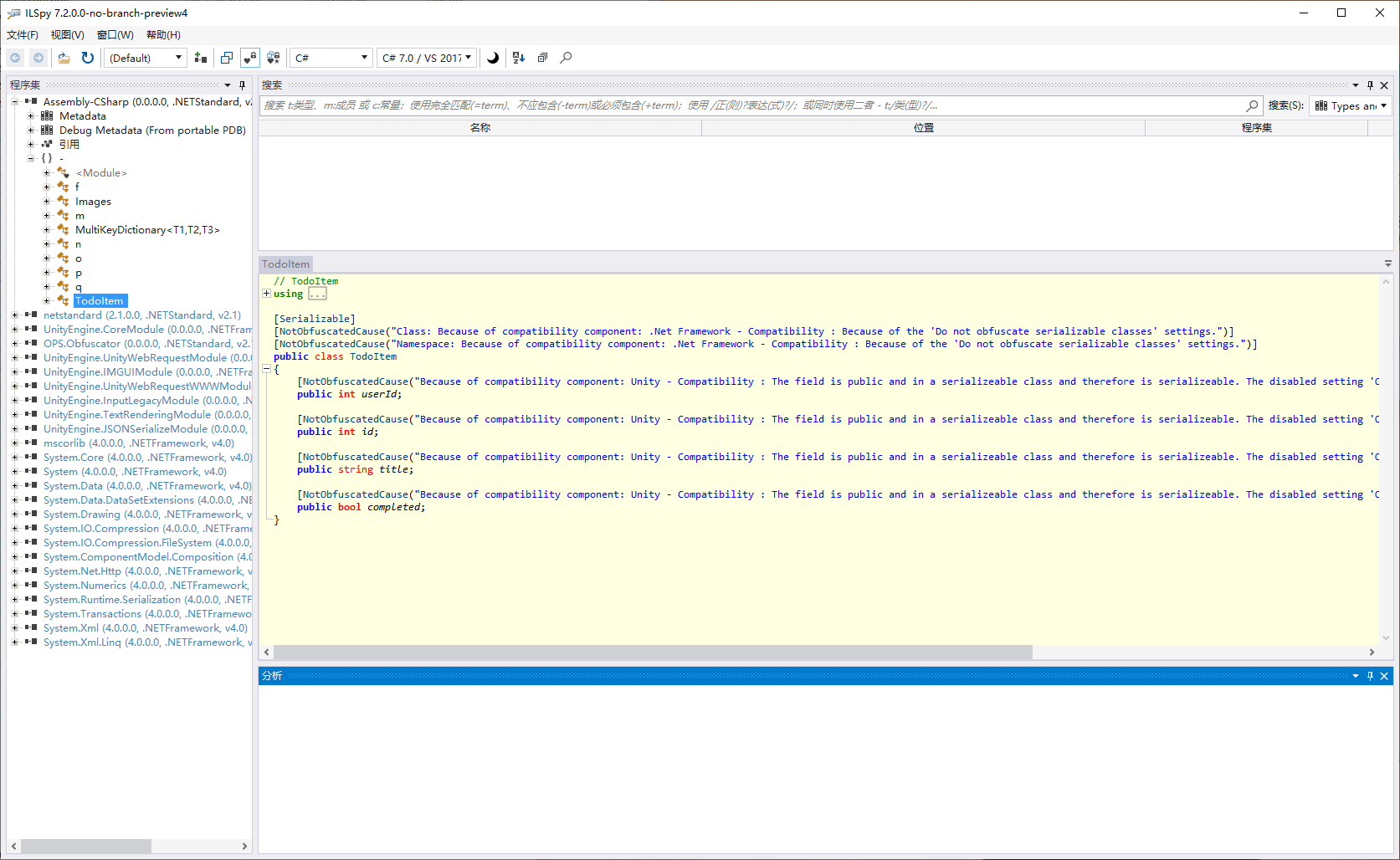Screen dimensions: 1400x860
Task: Open search with magnifier toolbar icon
Action: click(567, 58)
